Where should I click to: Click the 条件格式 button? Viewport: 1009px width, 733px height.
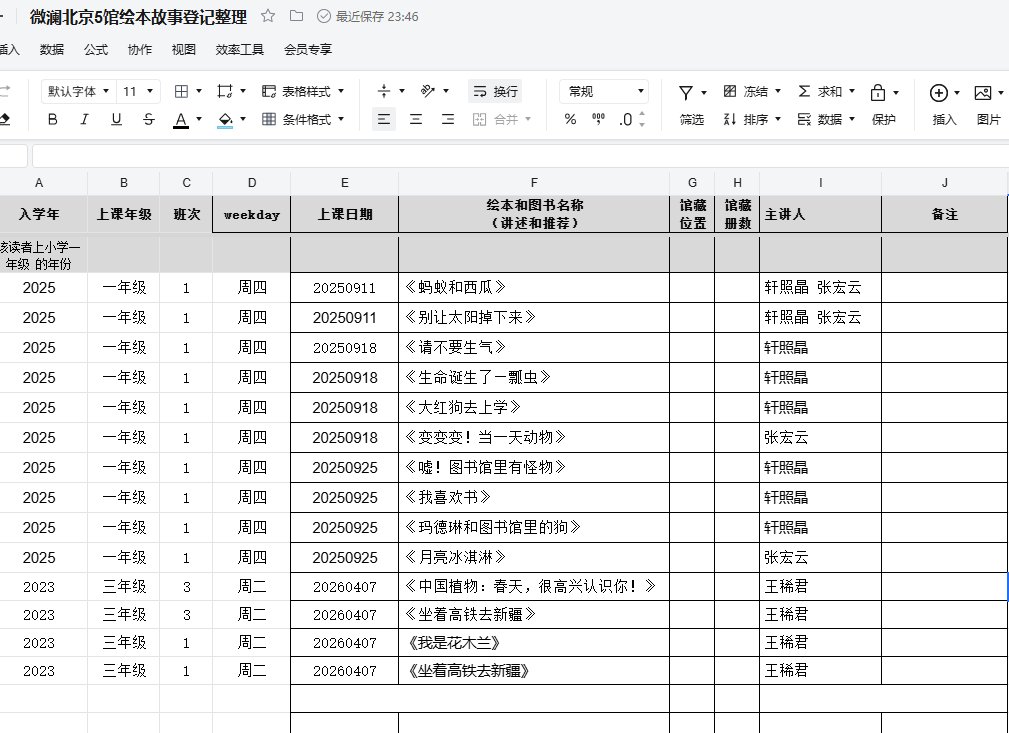pos(303,120)
